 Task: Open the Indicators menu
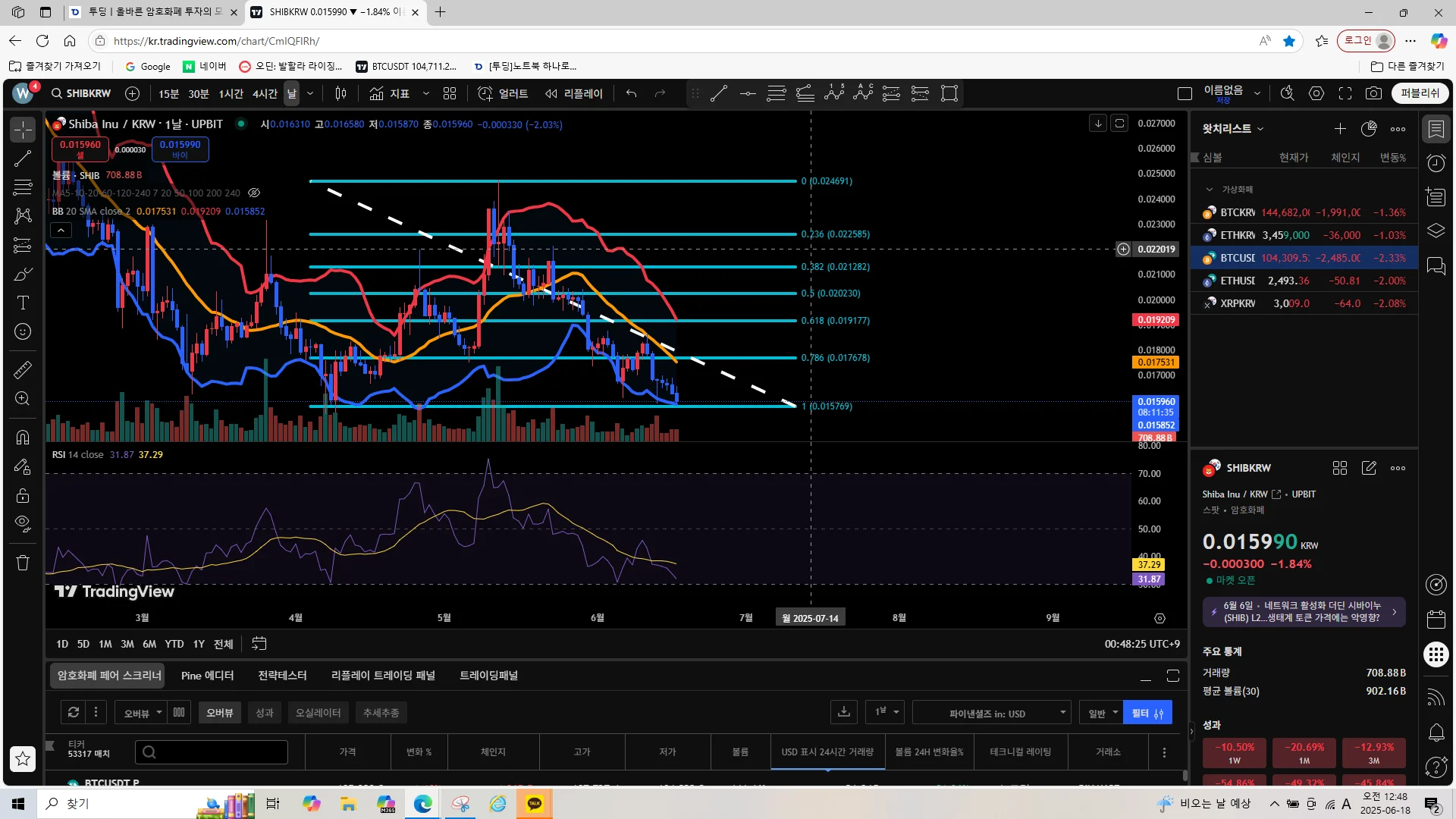(x=390, y=93)
